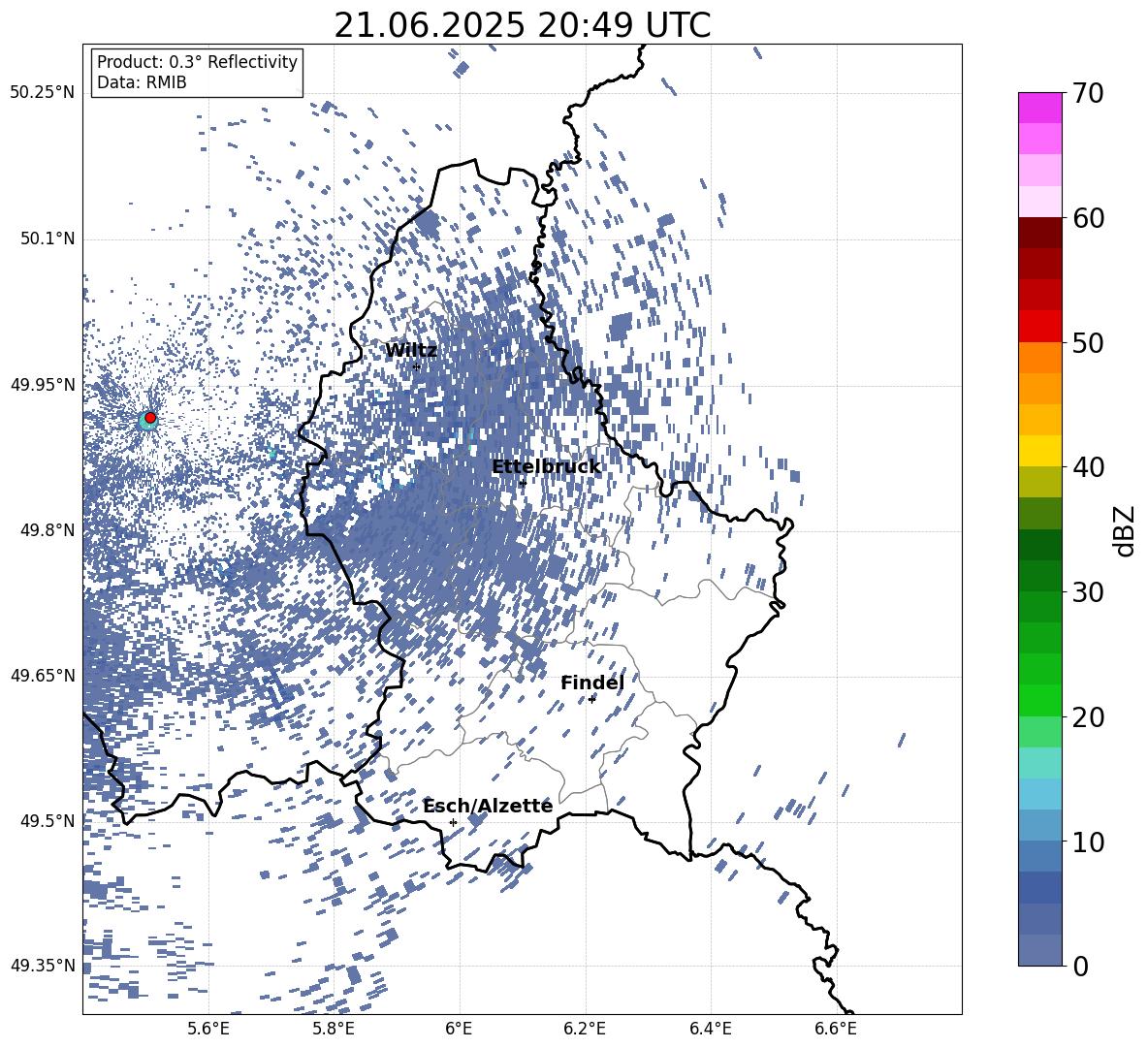Click the Data: RMIB text

(x=142, y=82)
